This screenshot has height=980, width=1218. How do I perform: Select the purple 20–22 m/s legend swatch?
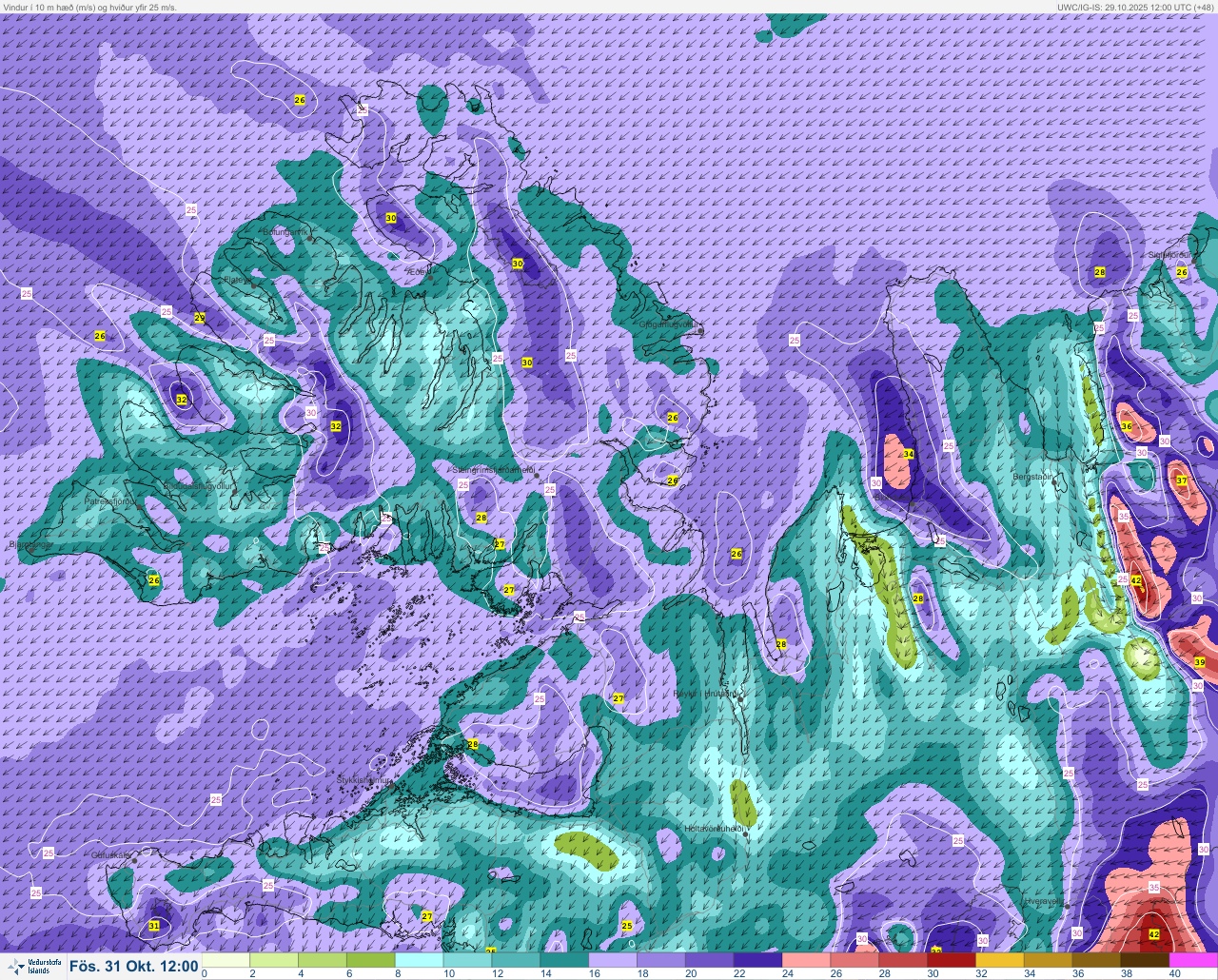coord(710,960)
